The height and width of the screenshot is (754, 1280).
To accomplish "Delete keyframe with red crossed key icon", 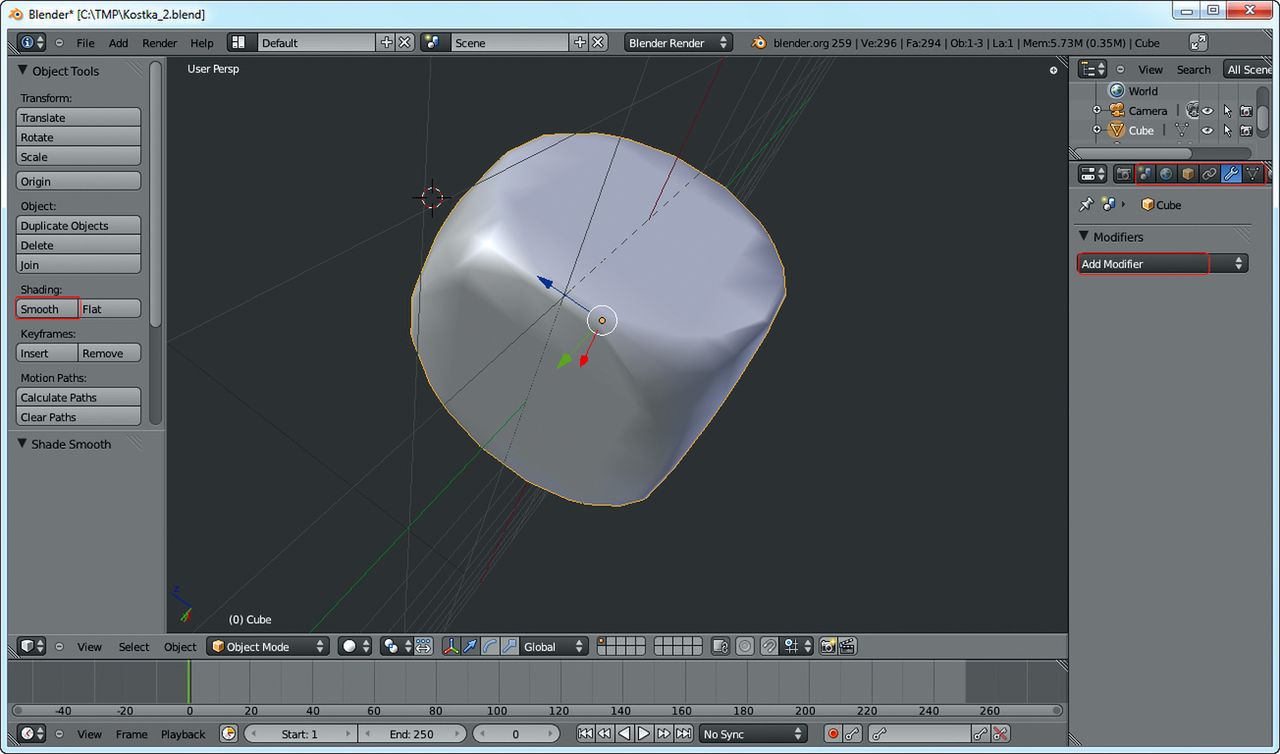I will 999,734.
